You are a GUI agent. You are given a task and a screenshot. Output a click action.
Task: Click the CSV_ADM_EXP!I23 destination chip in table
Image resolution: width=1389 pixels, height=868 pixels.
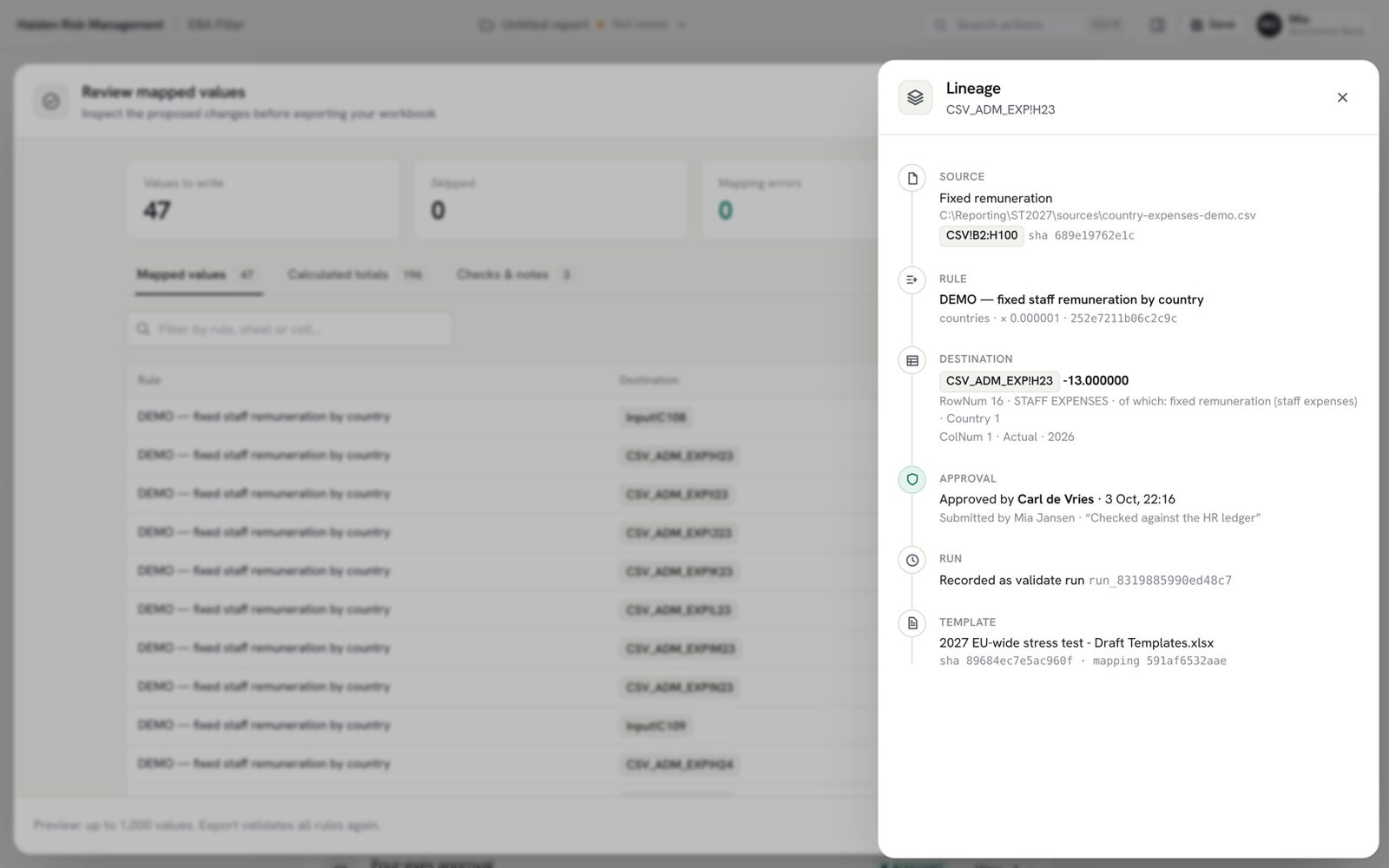[x=678, y=494]
